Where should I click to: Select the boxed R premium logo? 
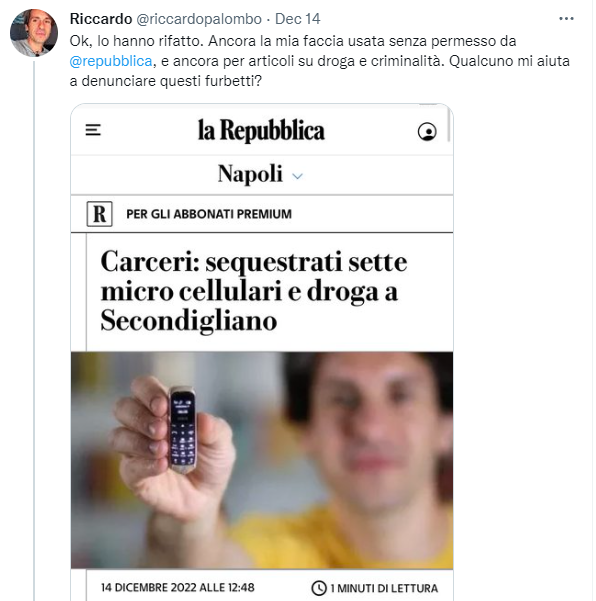coord(100,214)
